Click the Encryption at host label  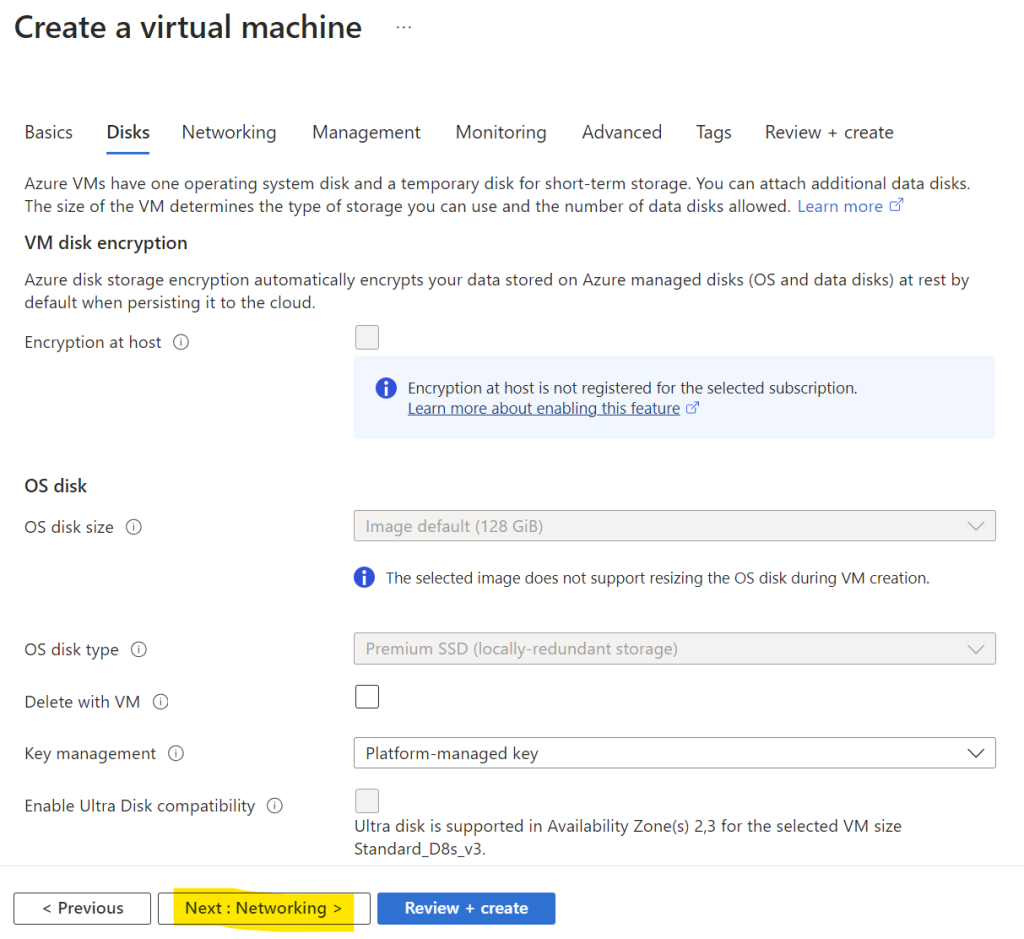tap(93, 342)
